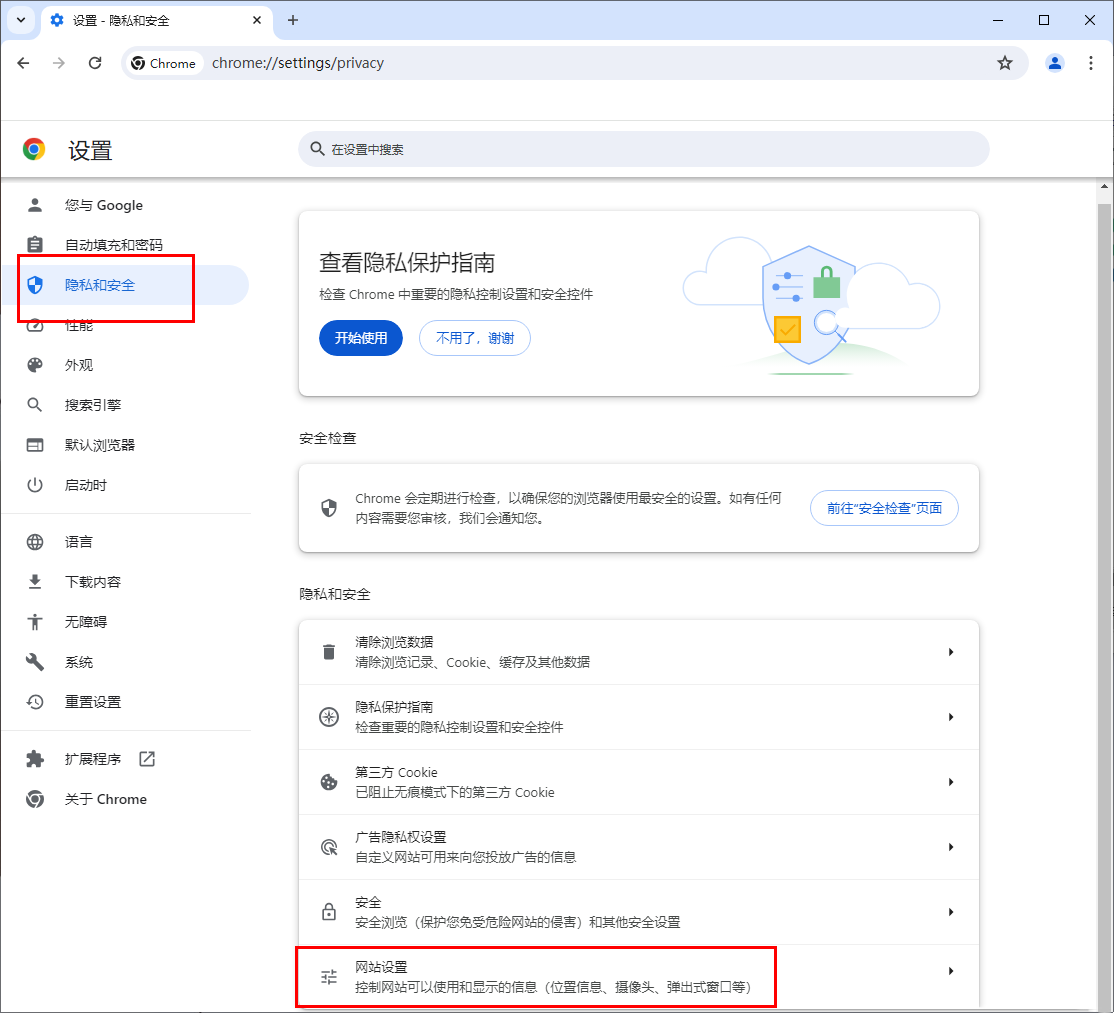This screenshot has width=1114, height=1013.
Task: Expand 清除浏览数据 with its arrow
Action: coord(951,652)
